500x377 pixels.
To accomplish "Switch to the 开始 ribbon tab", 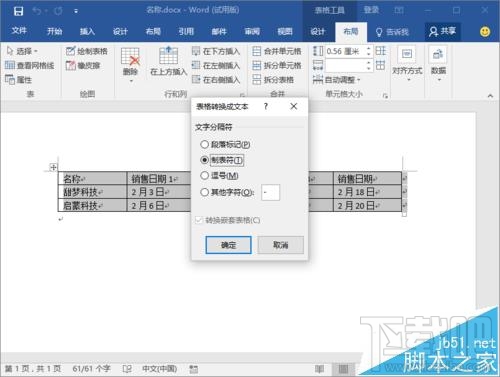I will click(54, 31).
